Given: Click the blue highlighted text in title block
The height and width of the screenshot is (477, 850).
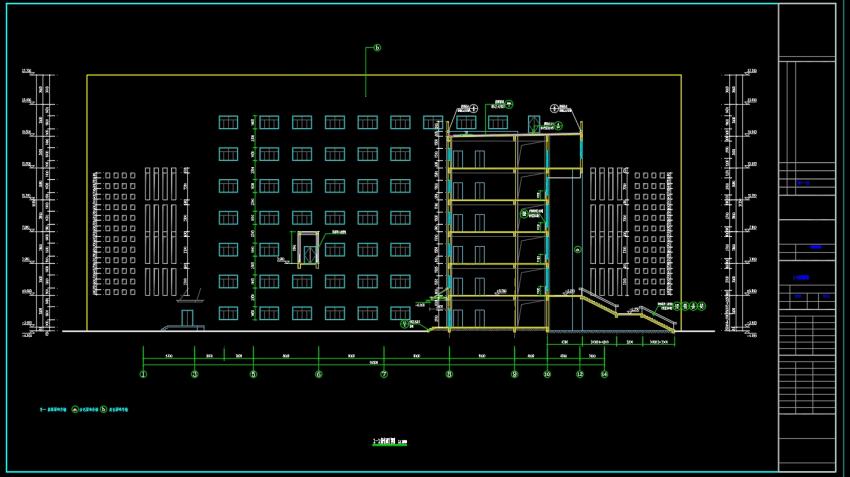Looking at the screenshot, I should [815, 247].
